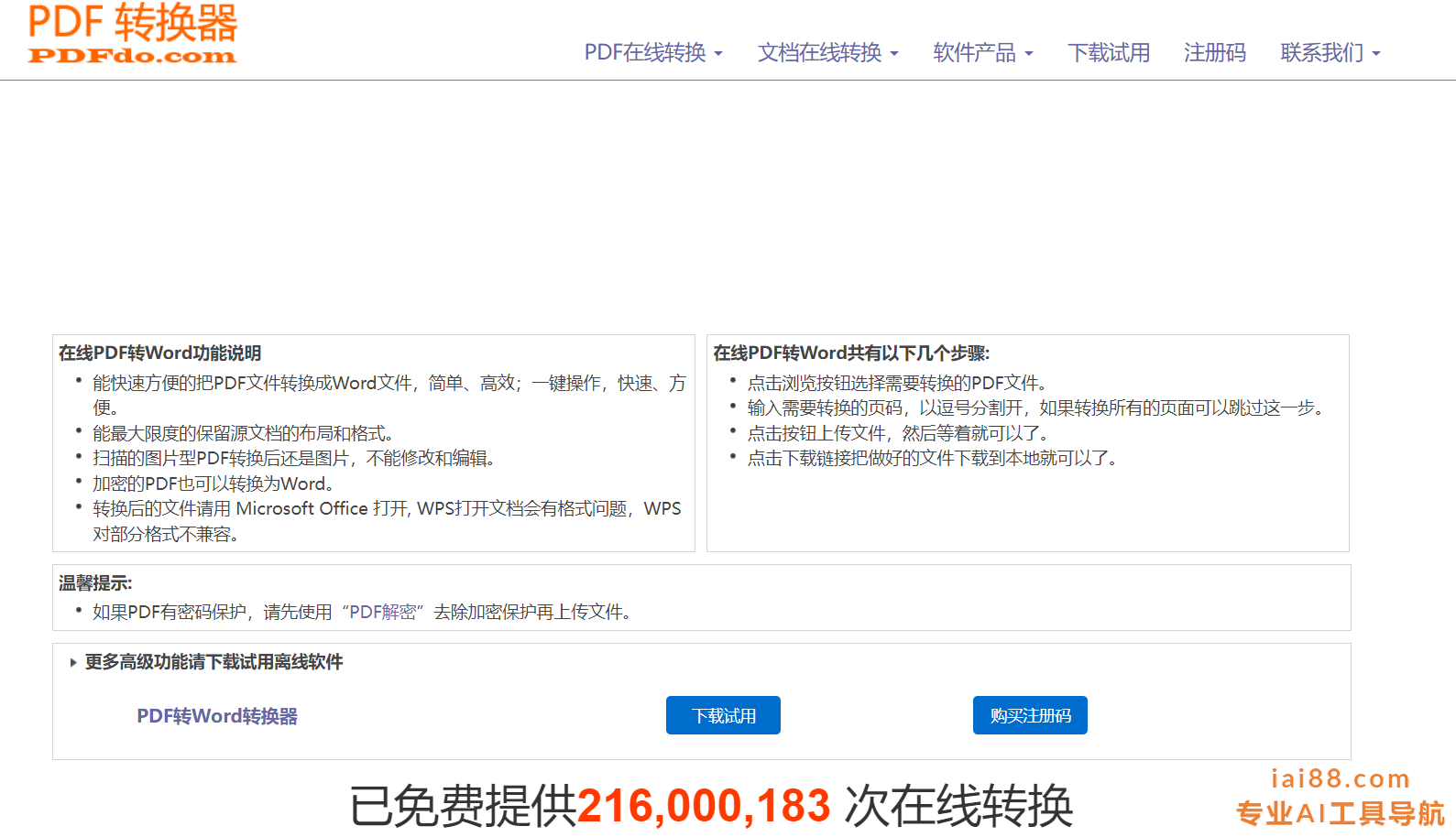Open the PDF在线转换 dropdown menu
The image size is (1456, 837).
click(653, 52)
